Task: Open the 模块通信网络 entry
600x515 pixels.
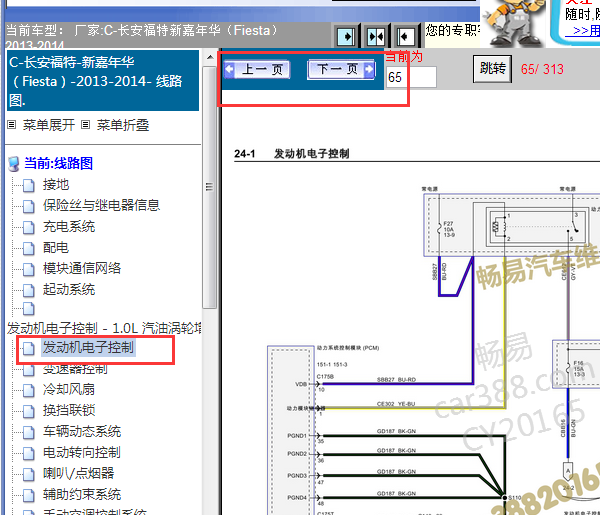Action: [82, 268]
